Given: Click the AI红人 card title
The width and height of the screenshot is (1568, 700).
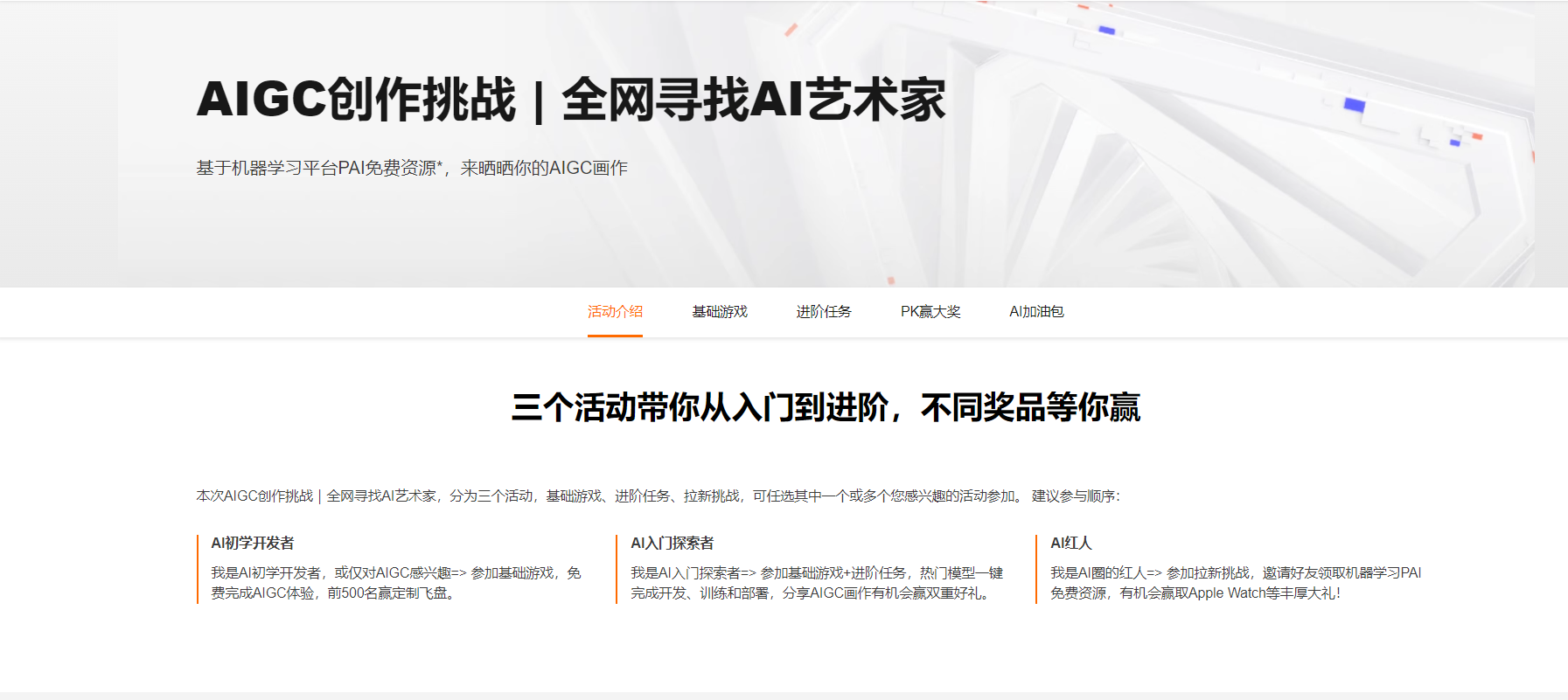Looking at the screenshot, I should (x=1071, y=543).
